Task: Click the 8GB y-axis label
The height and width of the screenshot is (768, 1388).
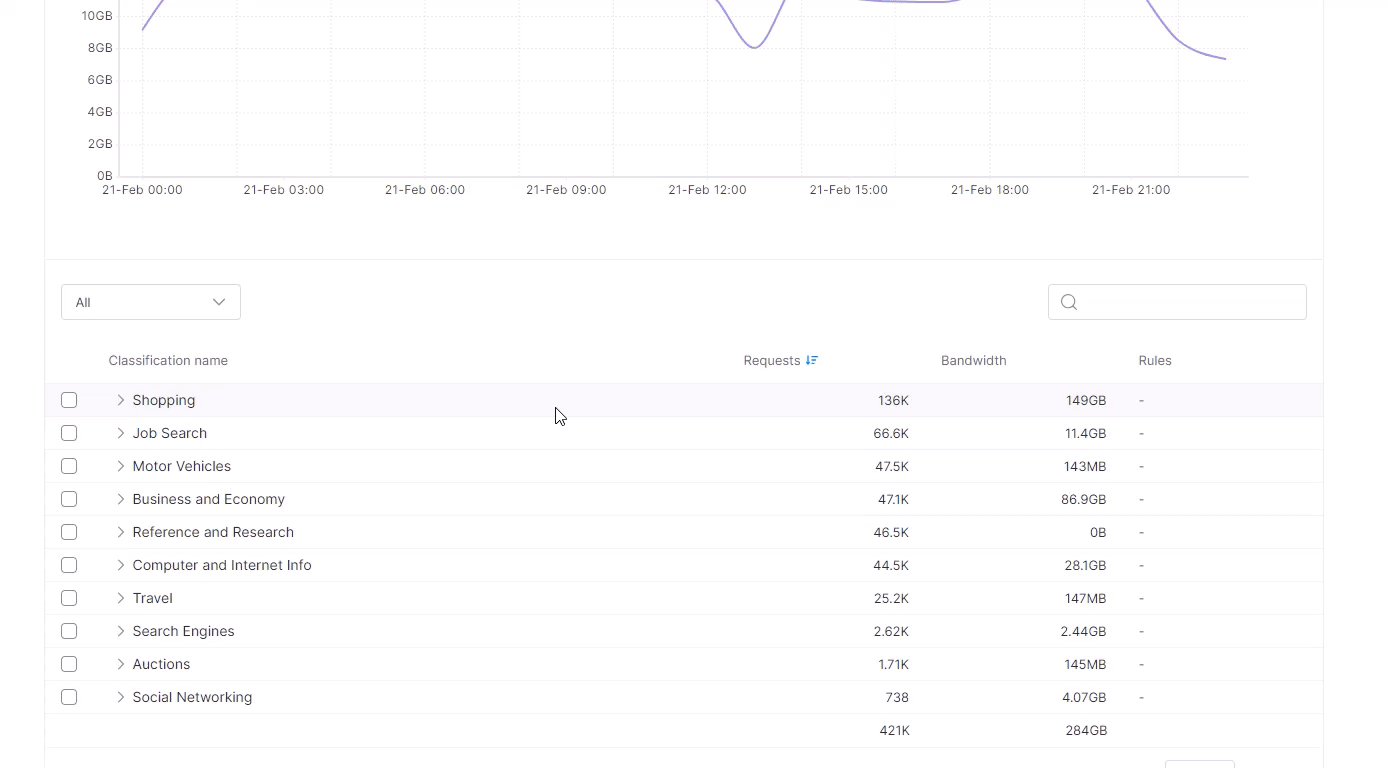Action: 100,48
